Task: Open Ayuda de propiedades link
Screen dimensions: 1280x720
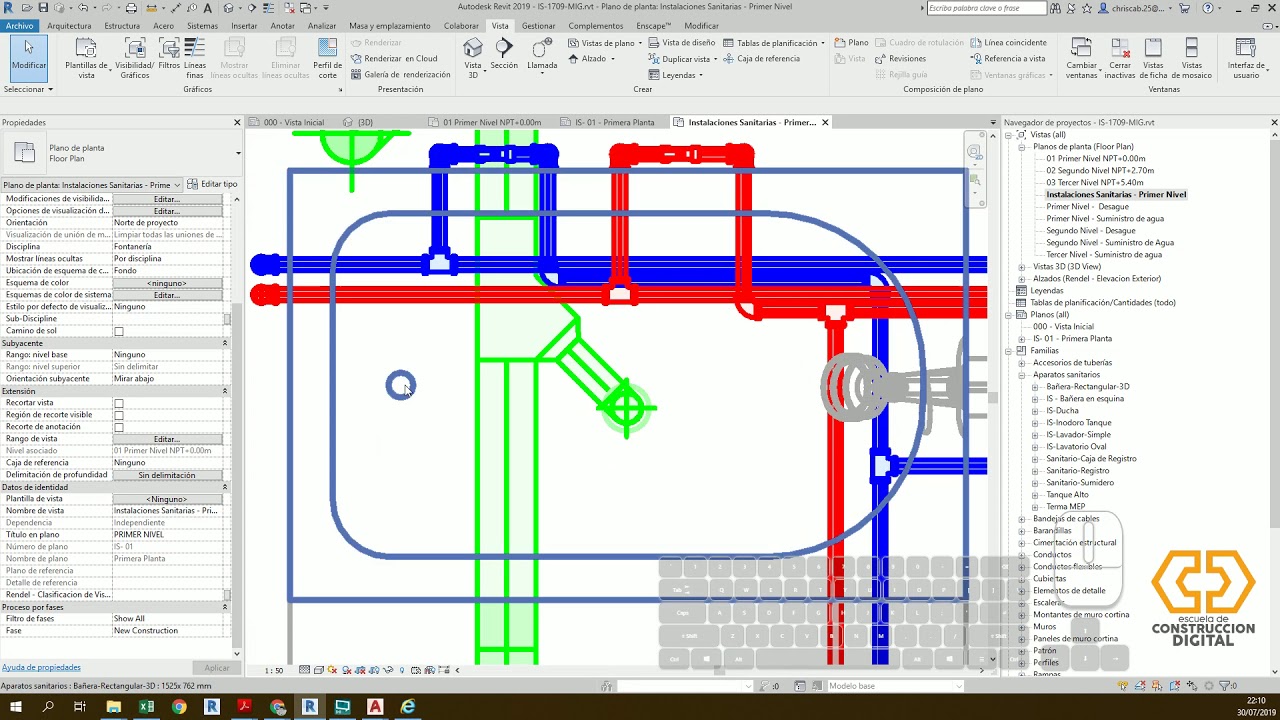Action: 41,667
